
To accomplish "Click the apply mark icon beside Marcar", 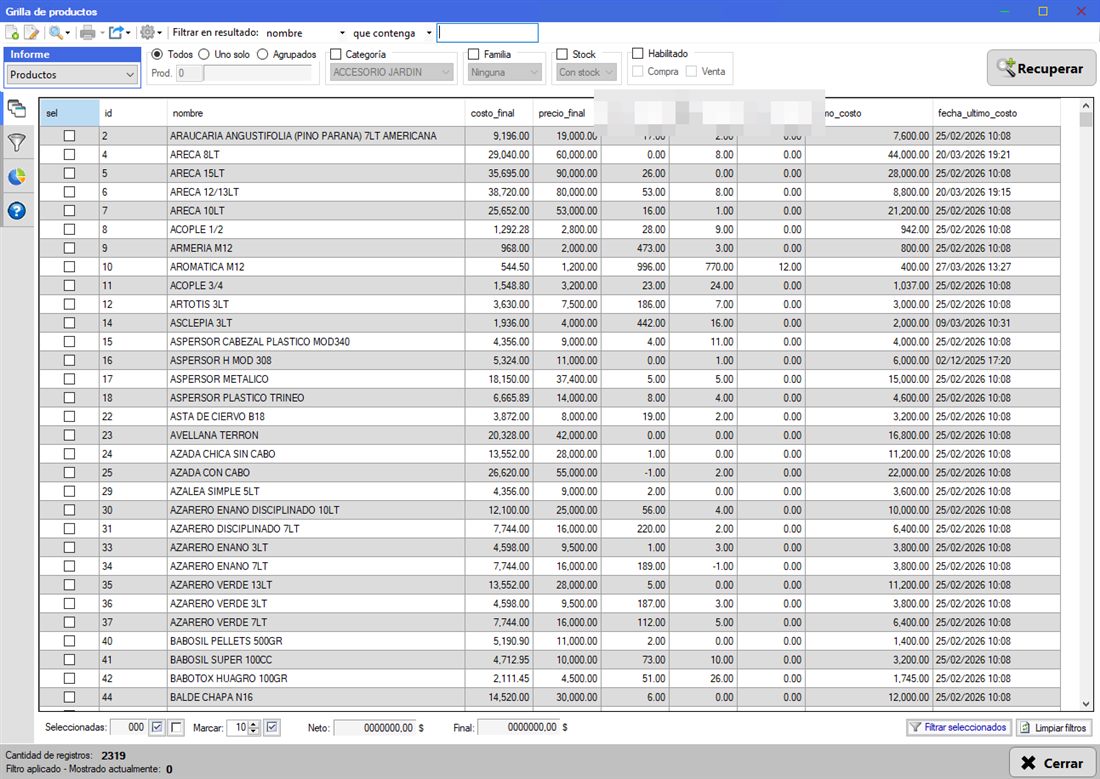I will coord(271,728).
